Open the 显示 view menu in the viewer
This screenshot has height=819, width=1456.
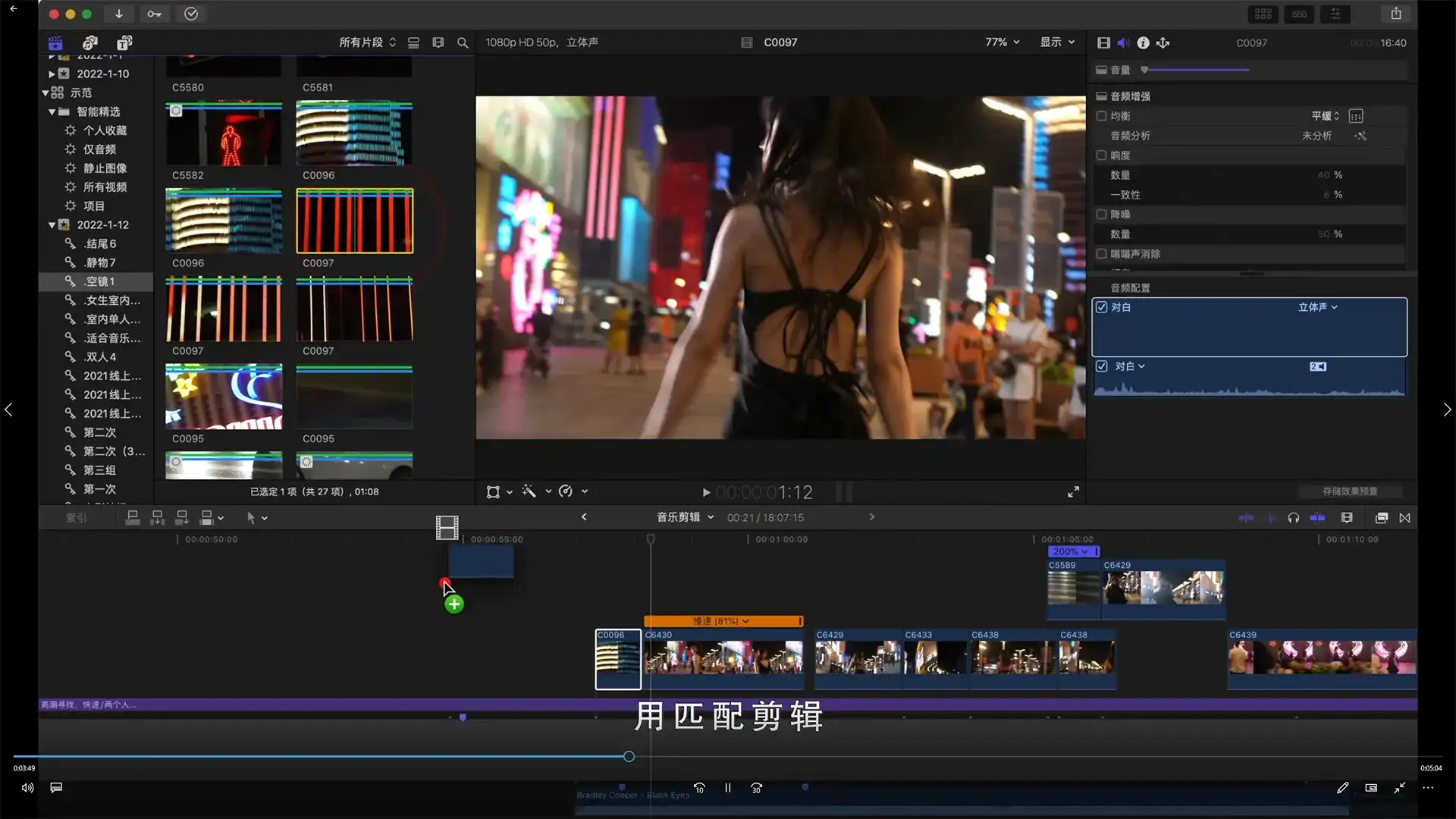tap(1057, 42)
